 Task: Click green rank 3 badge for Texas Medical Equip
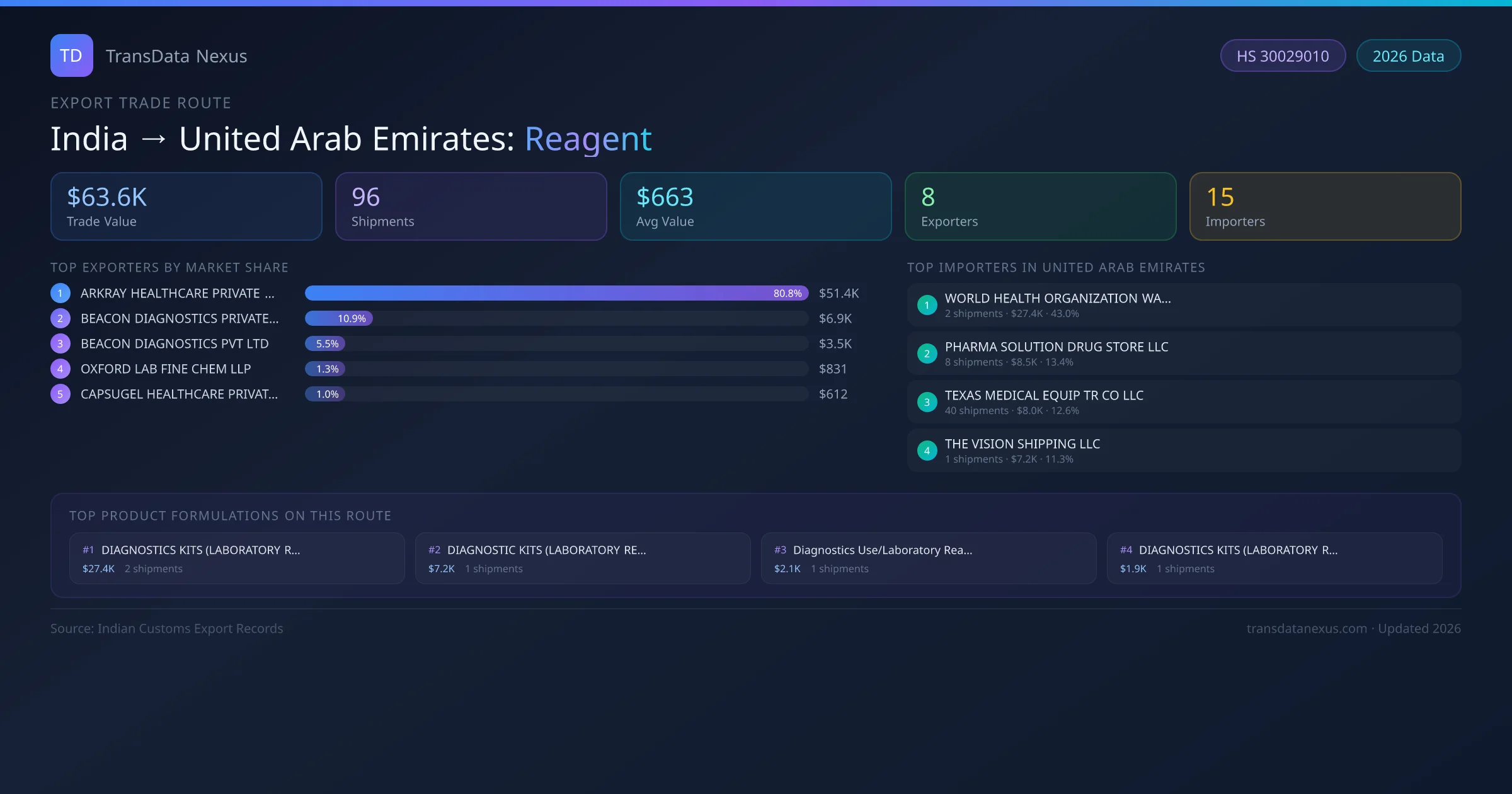point(927,402)
